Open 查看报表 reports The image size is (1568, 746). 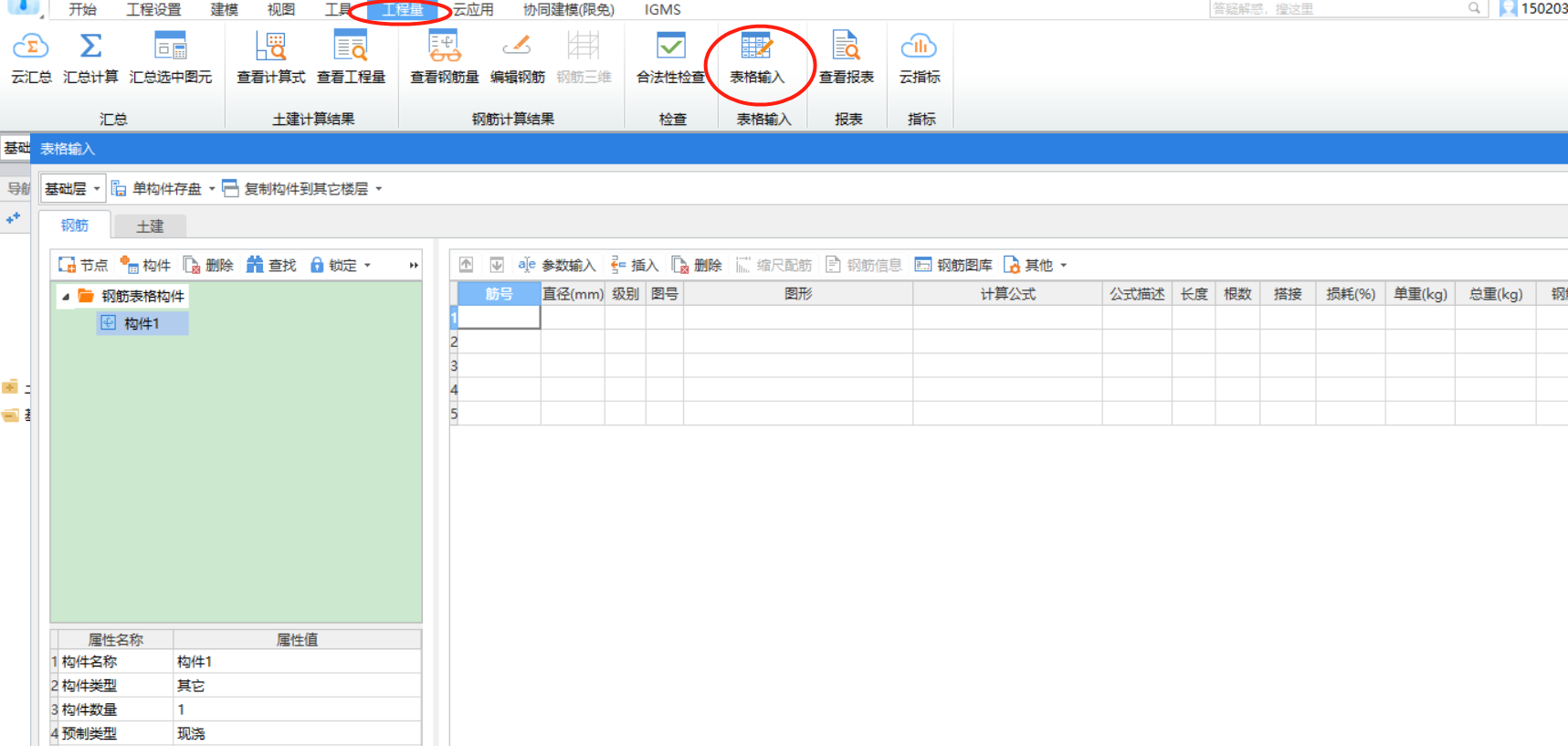pos(847,58)
